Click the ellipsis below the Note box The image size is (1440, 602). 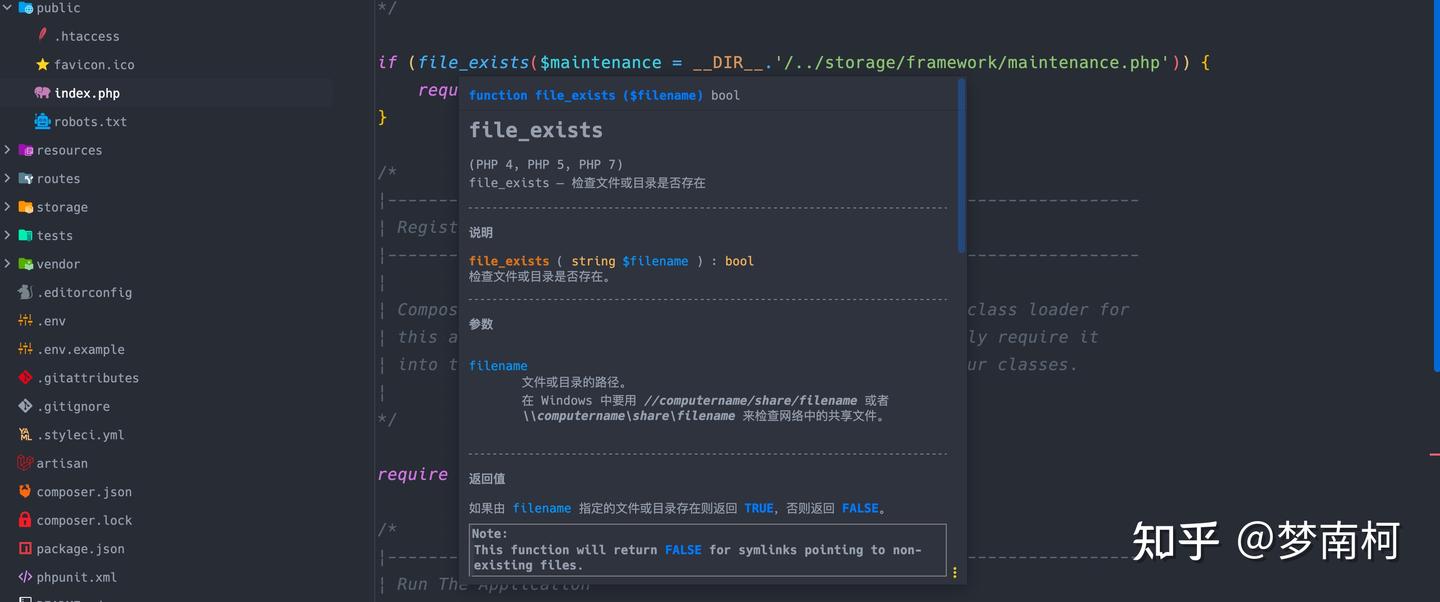coord(955,572)
